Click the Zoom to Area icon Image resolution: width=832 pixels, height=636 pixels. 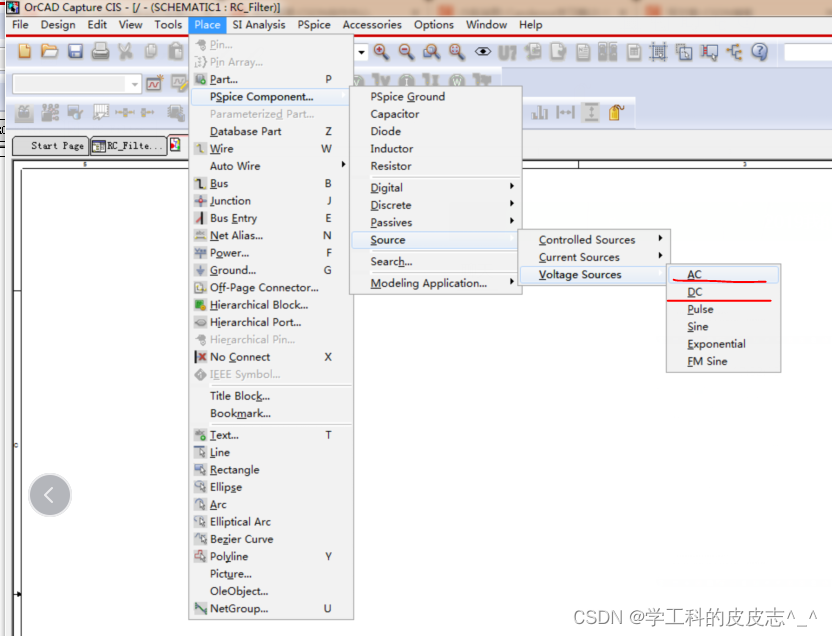[431, 51]
